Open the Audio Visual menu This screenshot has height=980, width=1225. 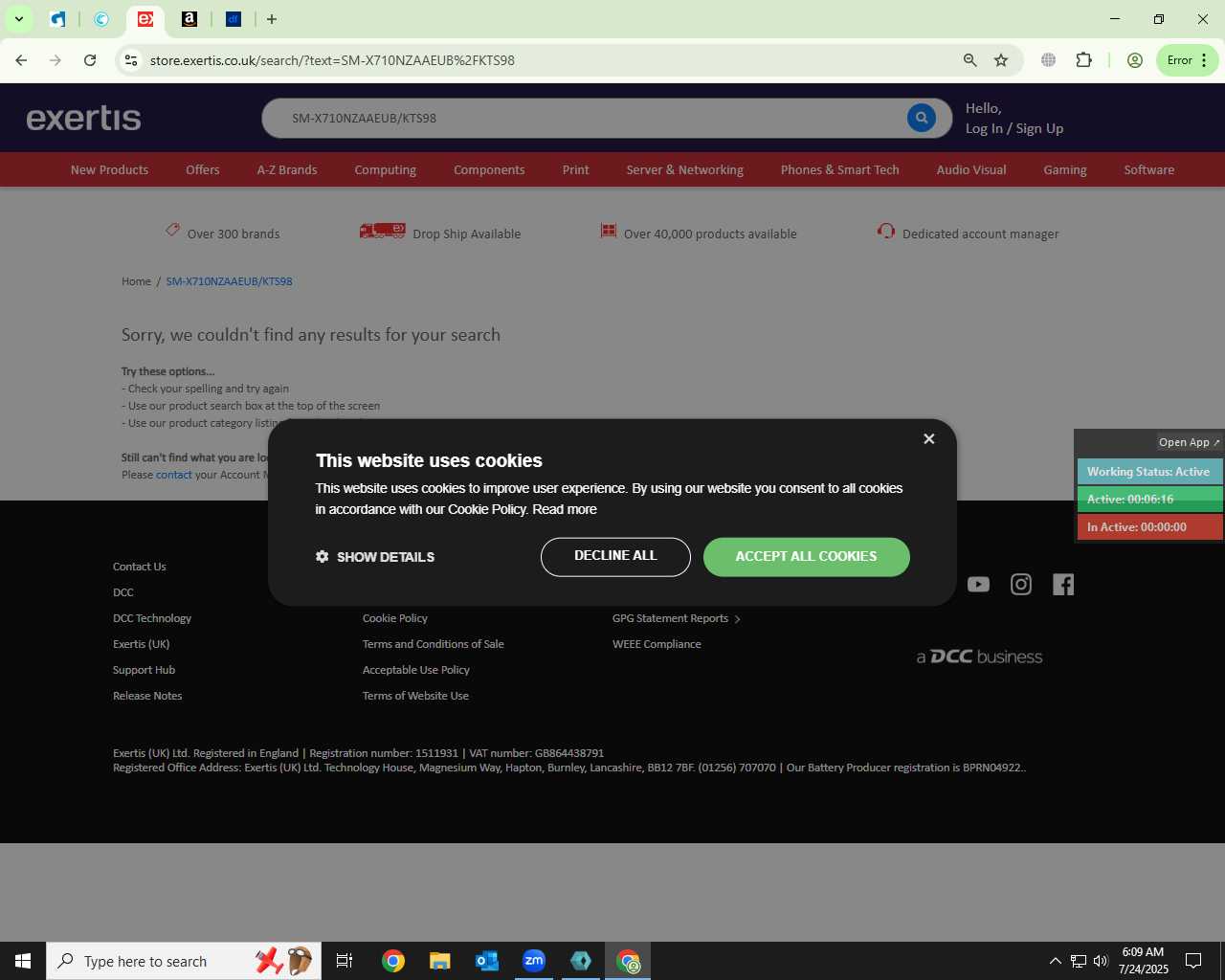click(971, 169)
